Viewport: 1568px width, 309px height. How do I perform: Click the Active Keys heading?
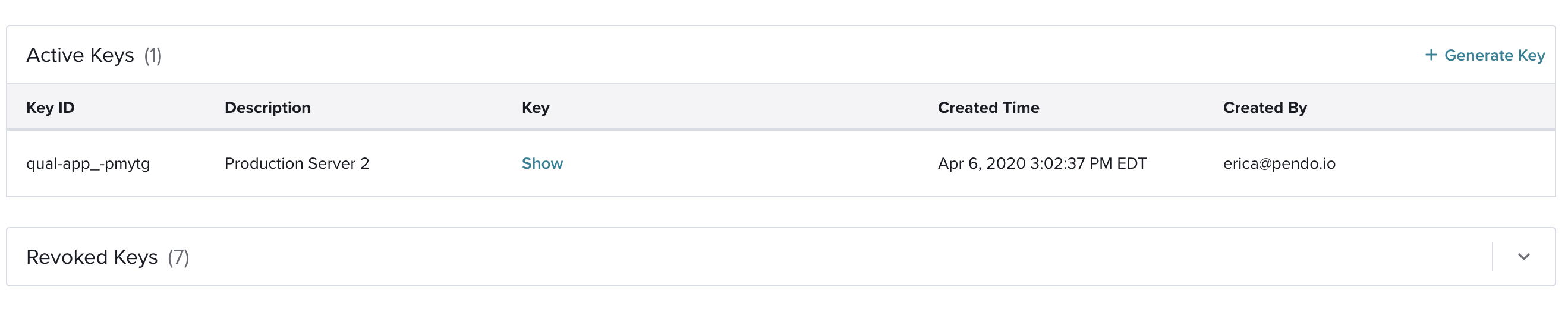point(80,55)
